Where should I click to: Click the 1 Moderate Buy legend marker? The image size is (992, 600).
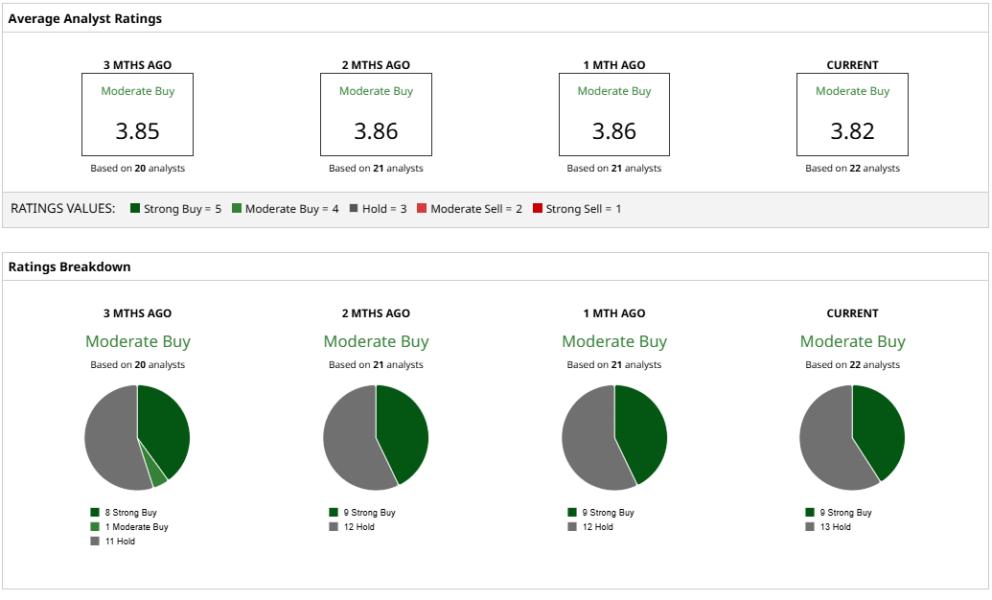[94, 528]
